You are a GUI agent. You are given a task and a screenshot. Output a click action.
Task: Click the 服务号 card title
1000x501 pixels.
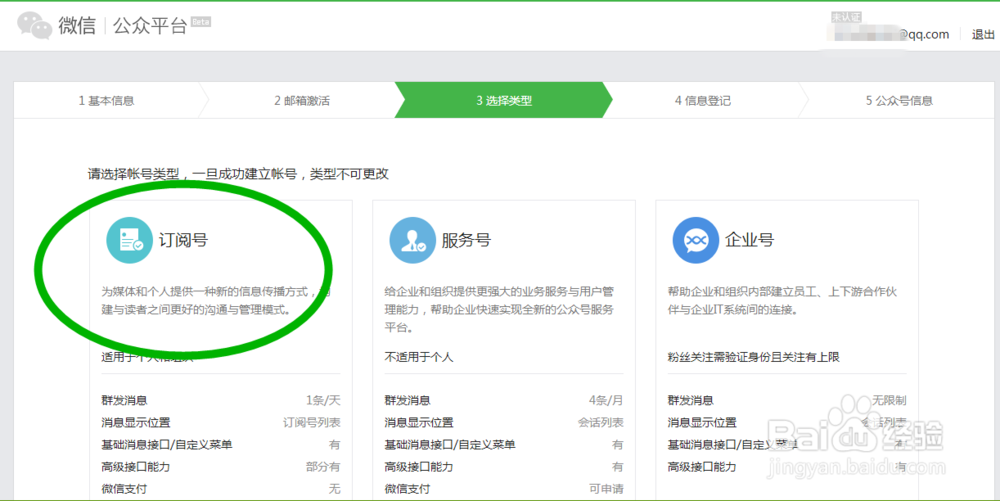click(x=466, y=240)
